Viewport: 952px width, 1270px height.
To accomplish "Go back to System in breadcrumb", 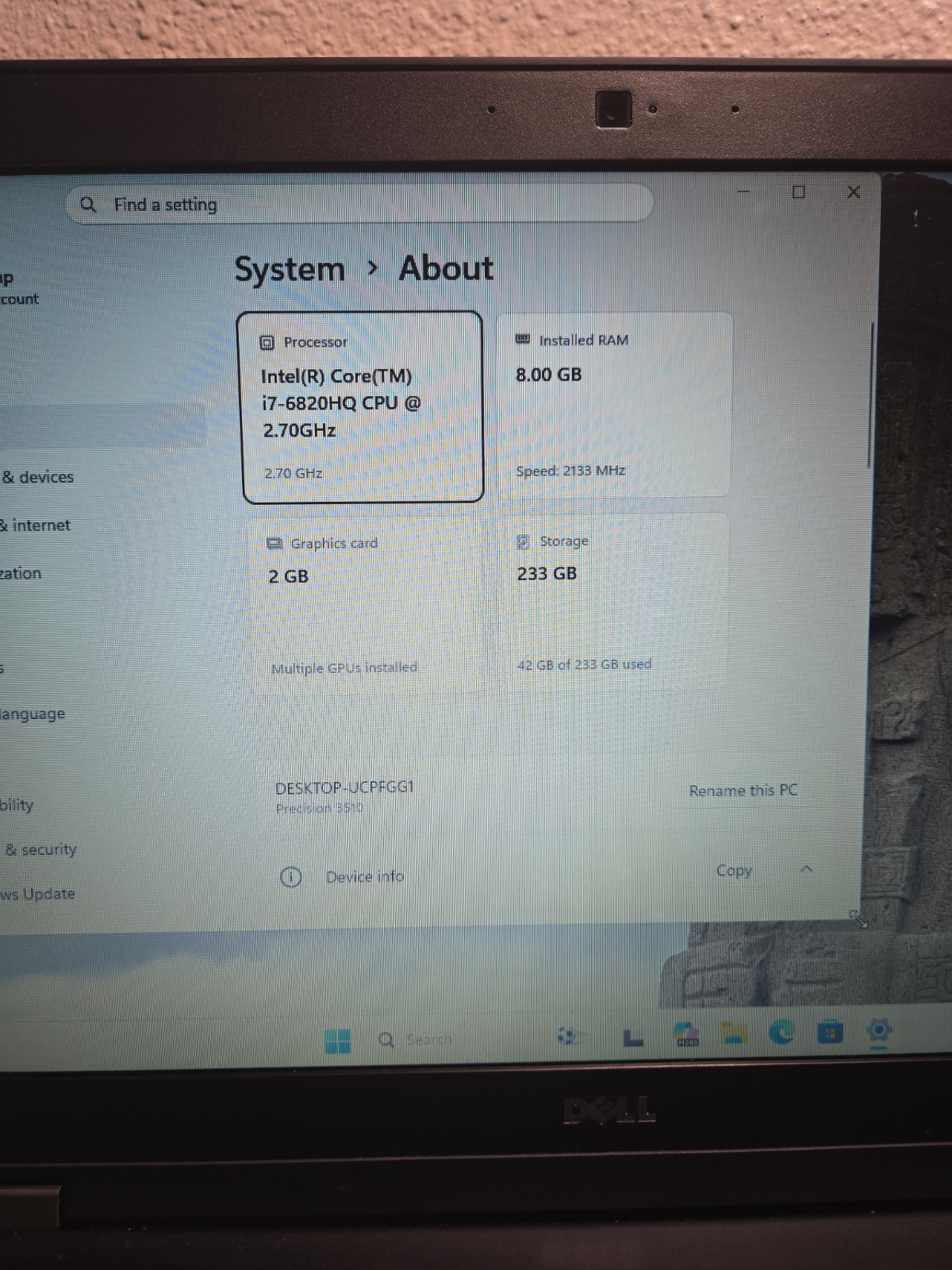I will coord(290,270).
